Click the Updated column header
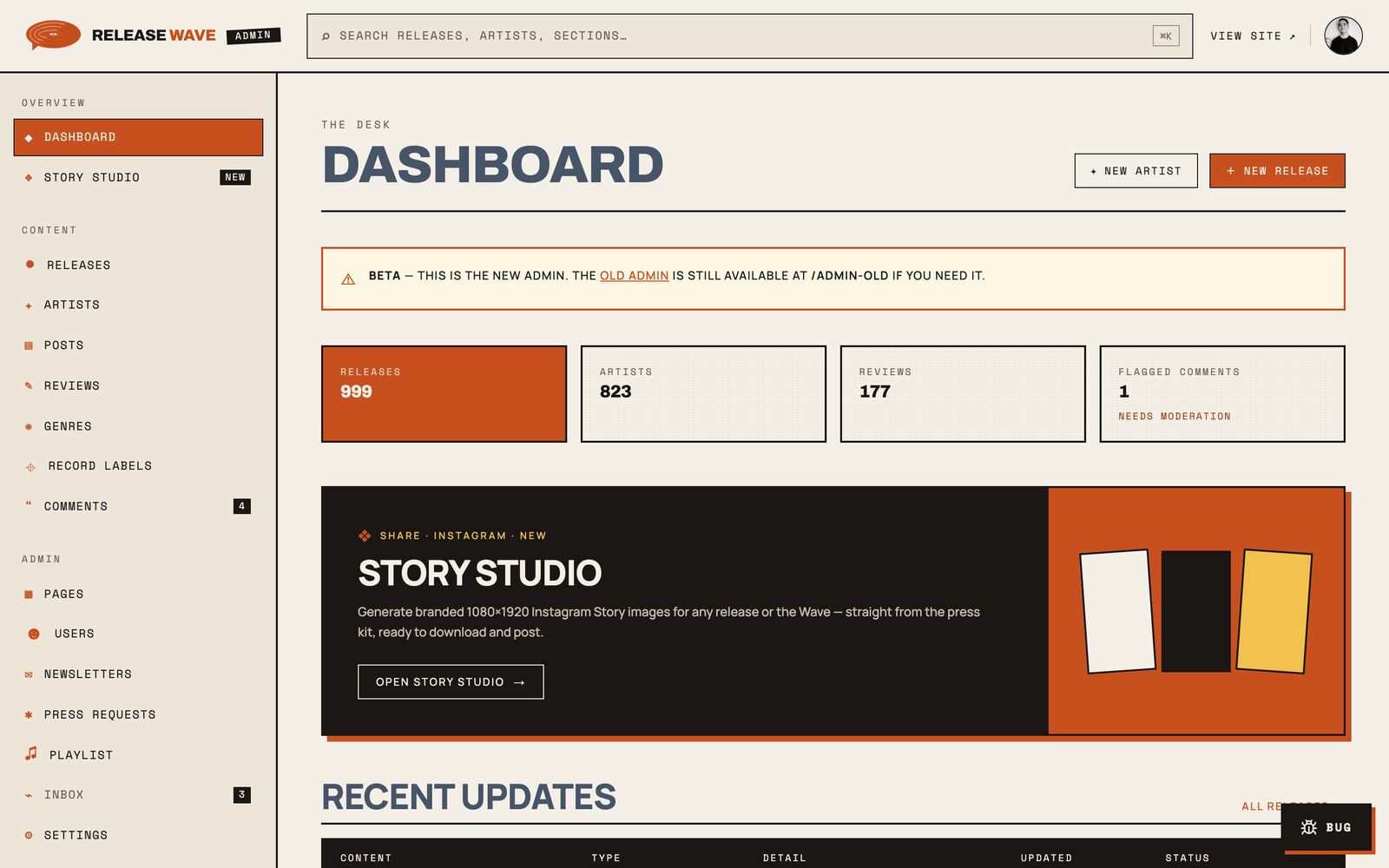The height and width of the screenshot is (868, 1389). [1046, 858]
